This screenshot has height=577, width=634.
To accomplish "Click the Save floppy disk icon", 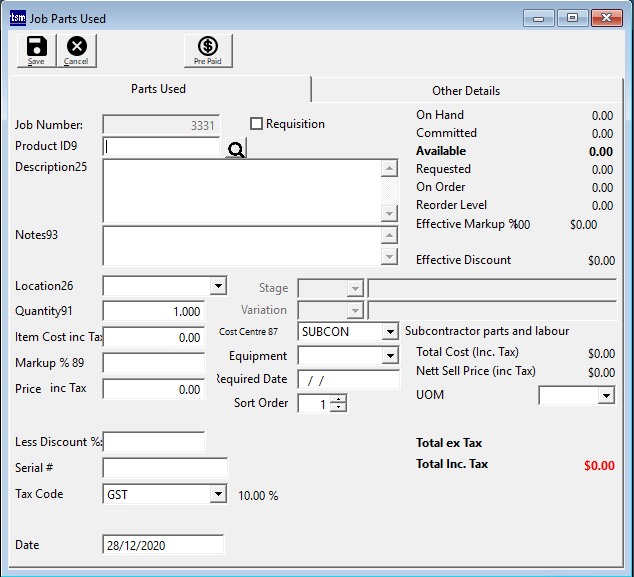I will [36, 49].
